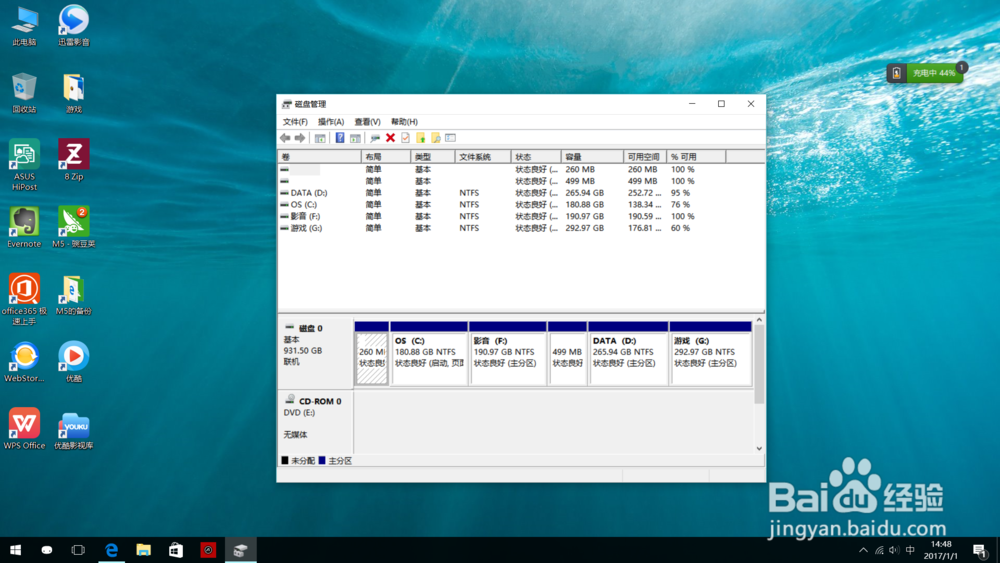
Task: Sort by the 类型 column header
Action: [x=432, y=157]
